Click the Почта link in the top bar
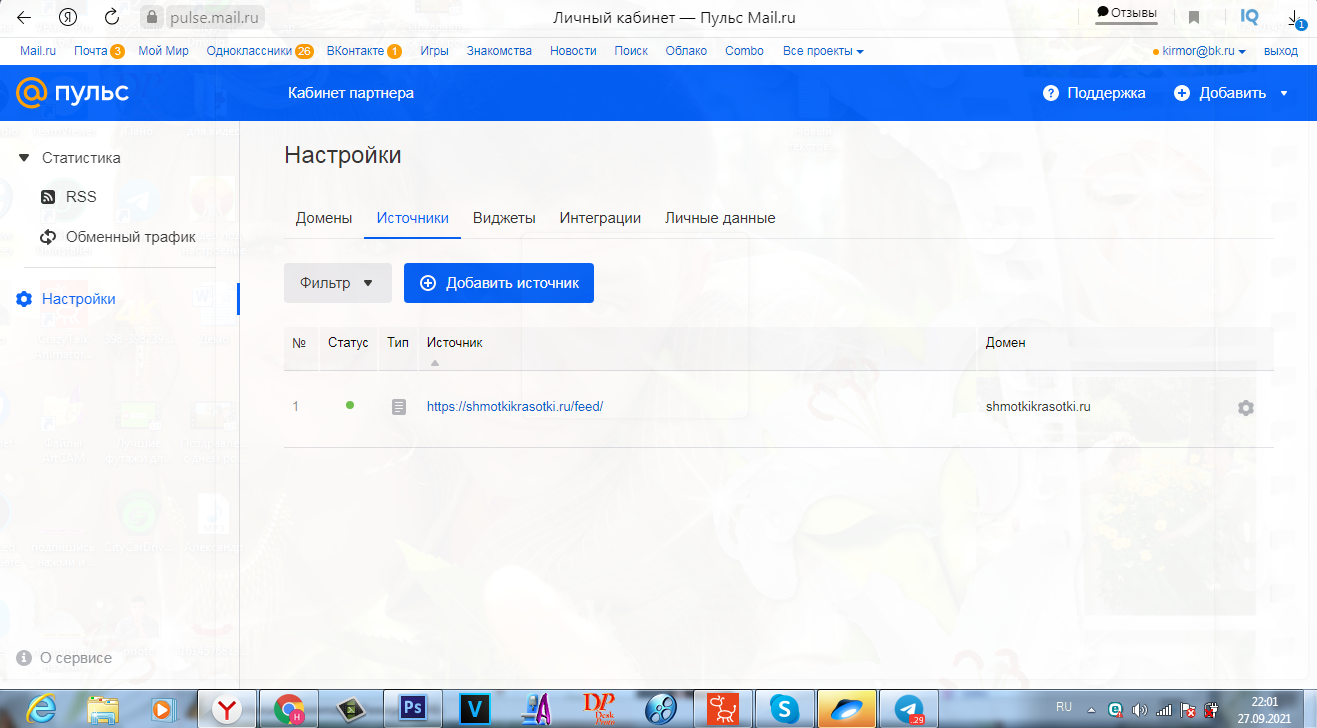The width and height of the screenshot is (1317, 728). coord(90,51)
